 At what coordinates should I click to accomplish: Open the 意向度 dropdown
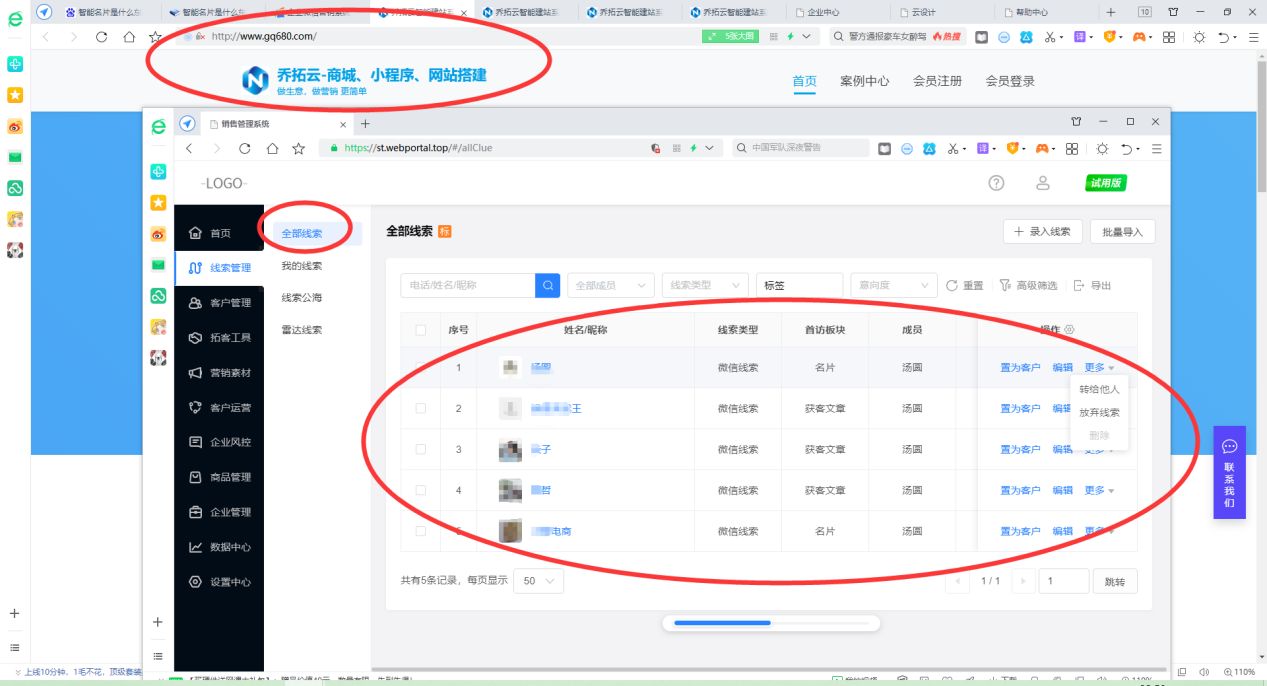click(x=892, y=285)
